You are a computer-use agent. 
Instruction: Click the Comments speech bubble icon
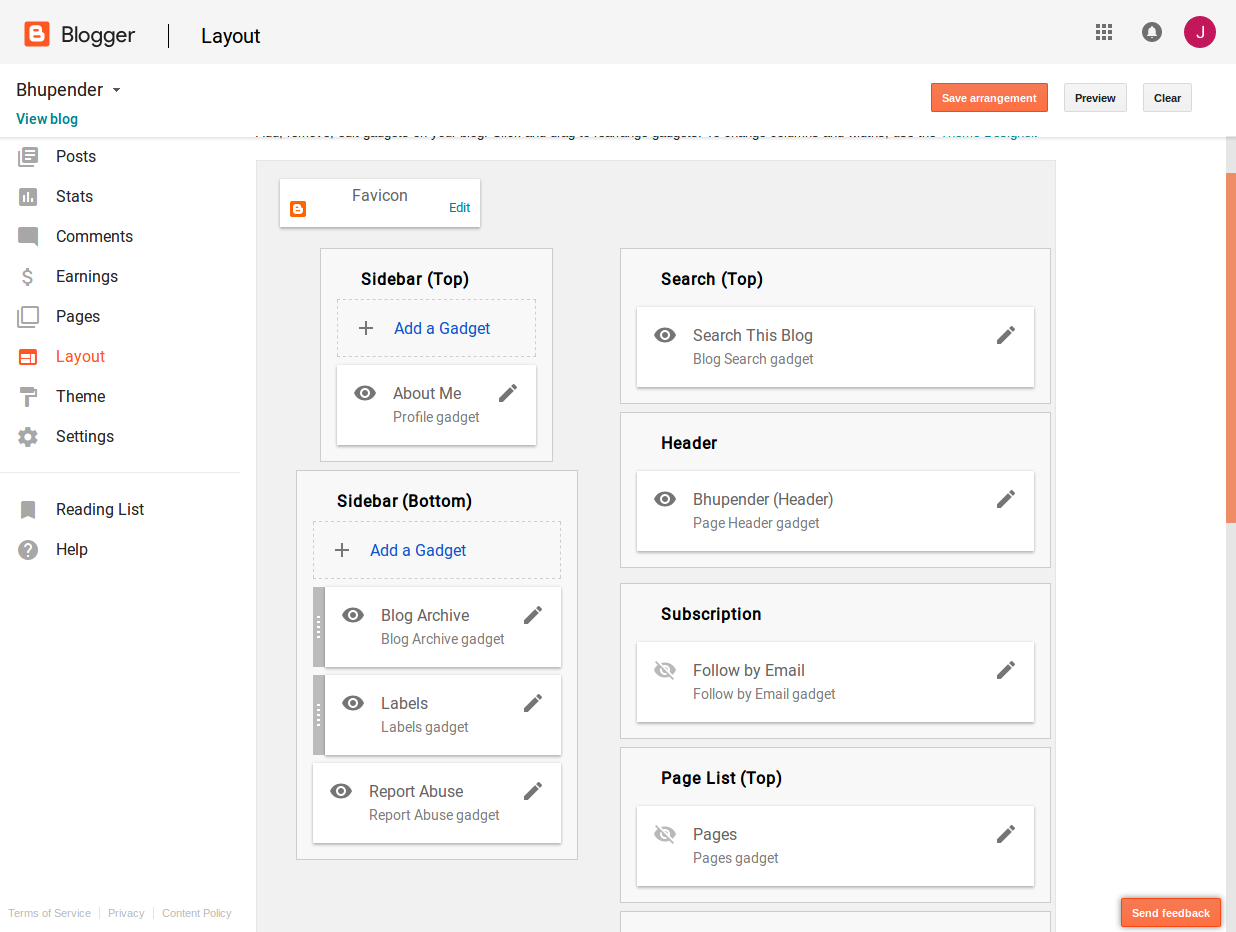tap(28, 237)
